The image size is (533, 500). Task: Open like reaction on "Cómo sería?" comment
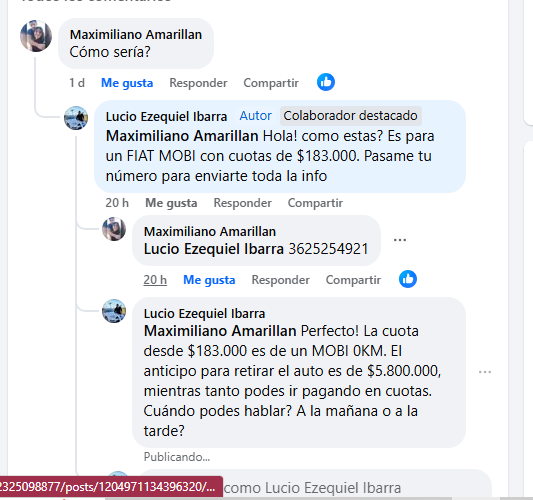tap(326, 82)
